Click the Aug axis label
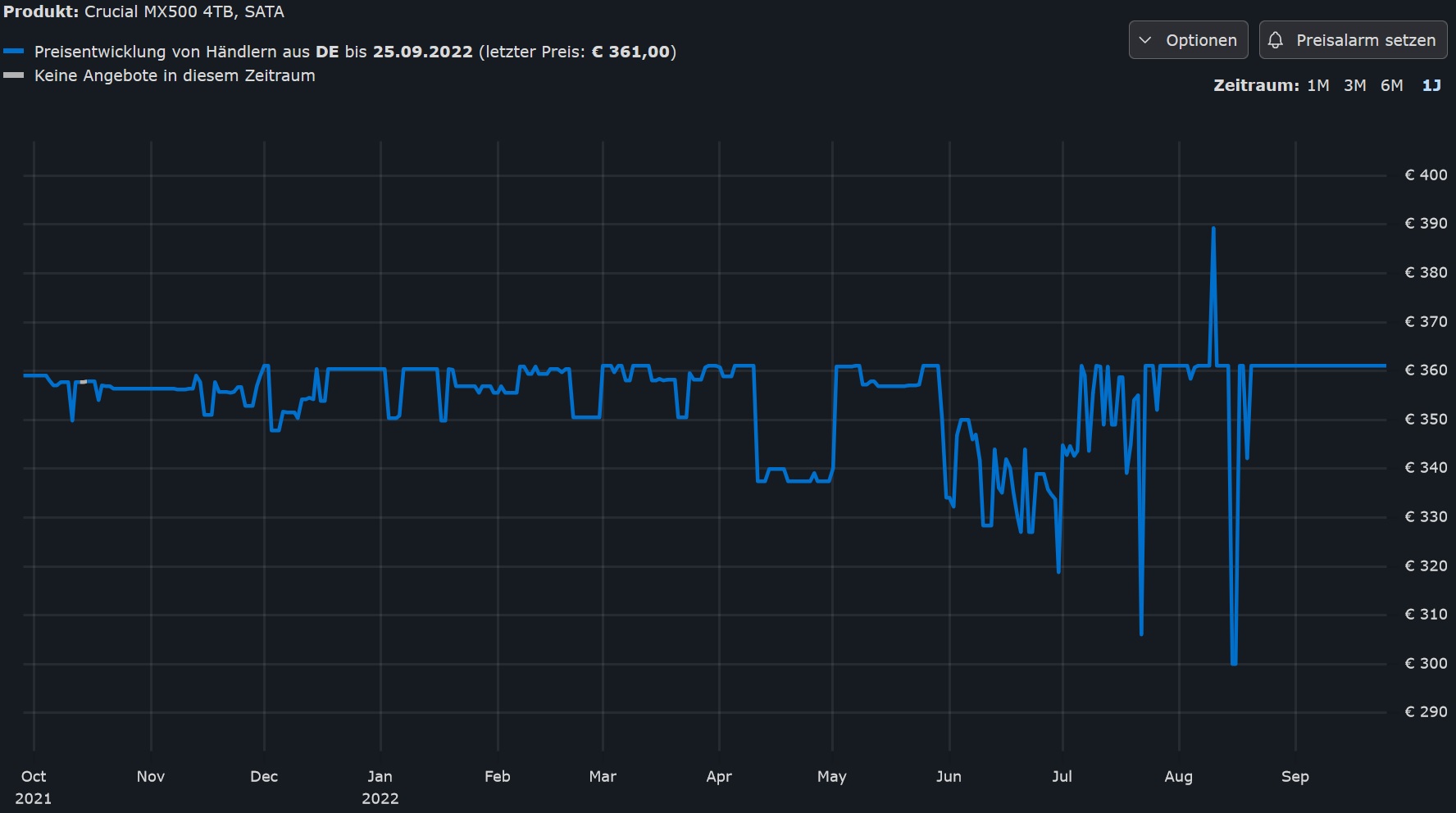Viewport: 1456px width, 813px height. pos(1179,776)
